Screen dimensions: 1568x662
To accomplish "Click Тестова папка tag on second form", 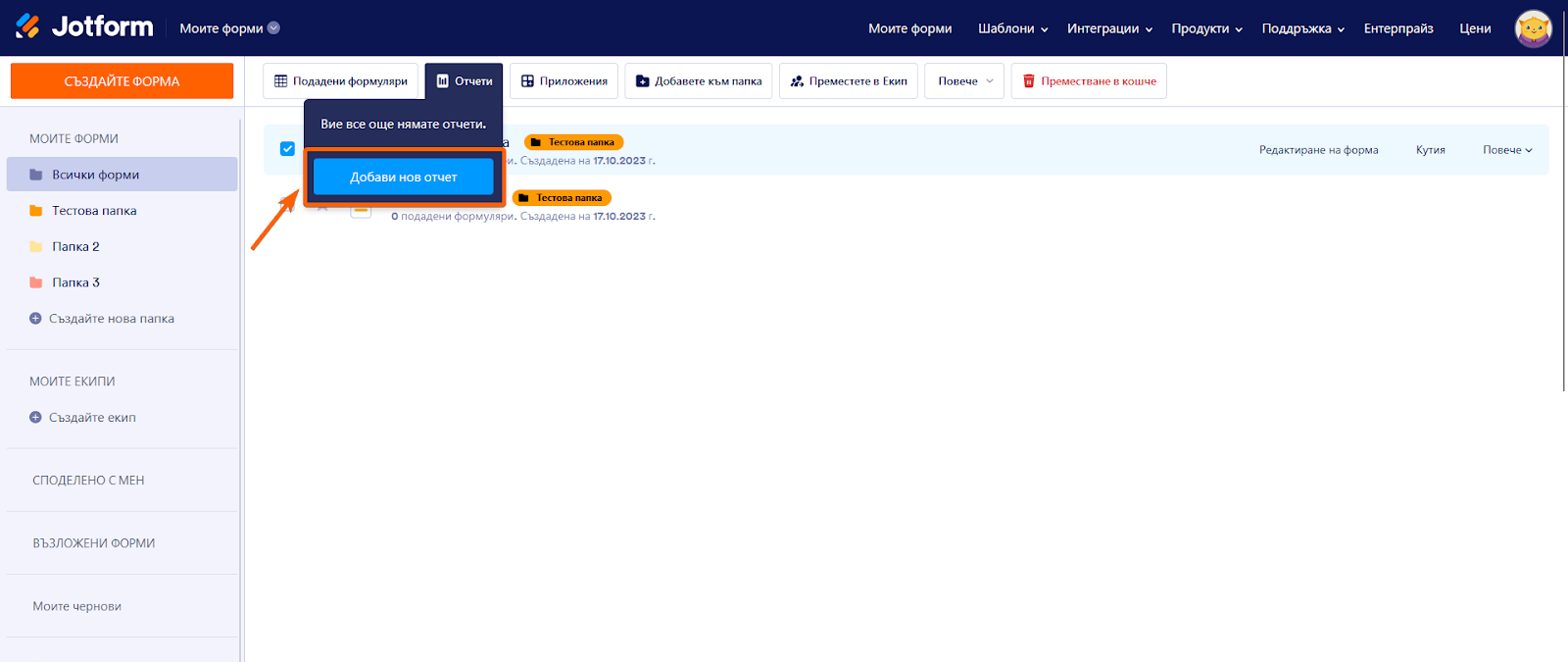I will [x=562, y=198].
